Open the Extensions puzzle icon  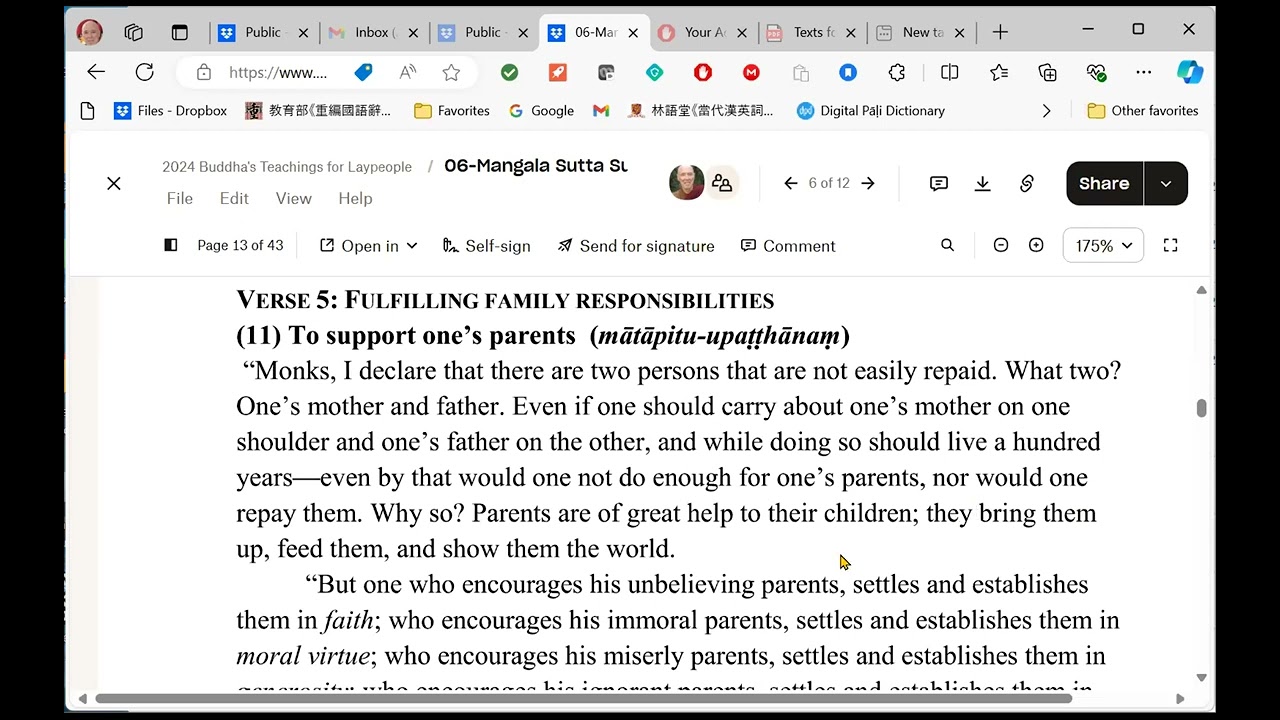pyautogui.click(x=897, y=72)
